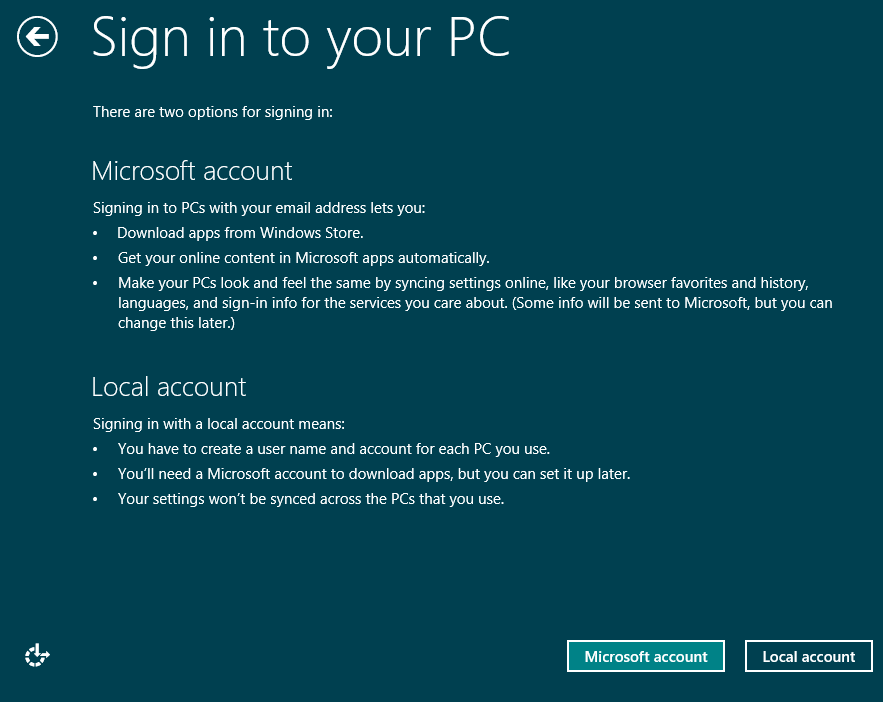Click 'You have to create a user name' bullet
Image resolution: width=883 pixels, height=702 pixels.
pos(334,449)
